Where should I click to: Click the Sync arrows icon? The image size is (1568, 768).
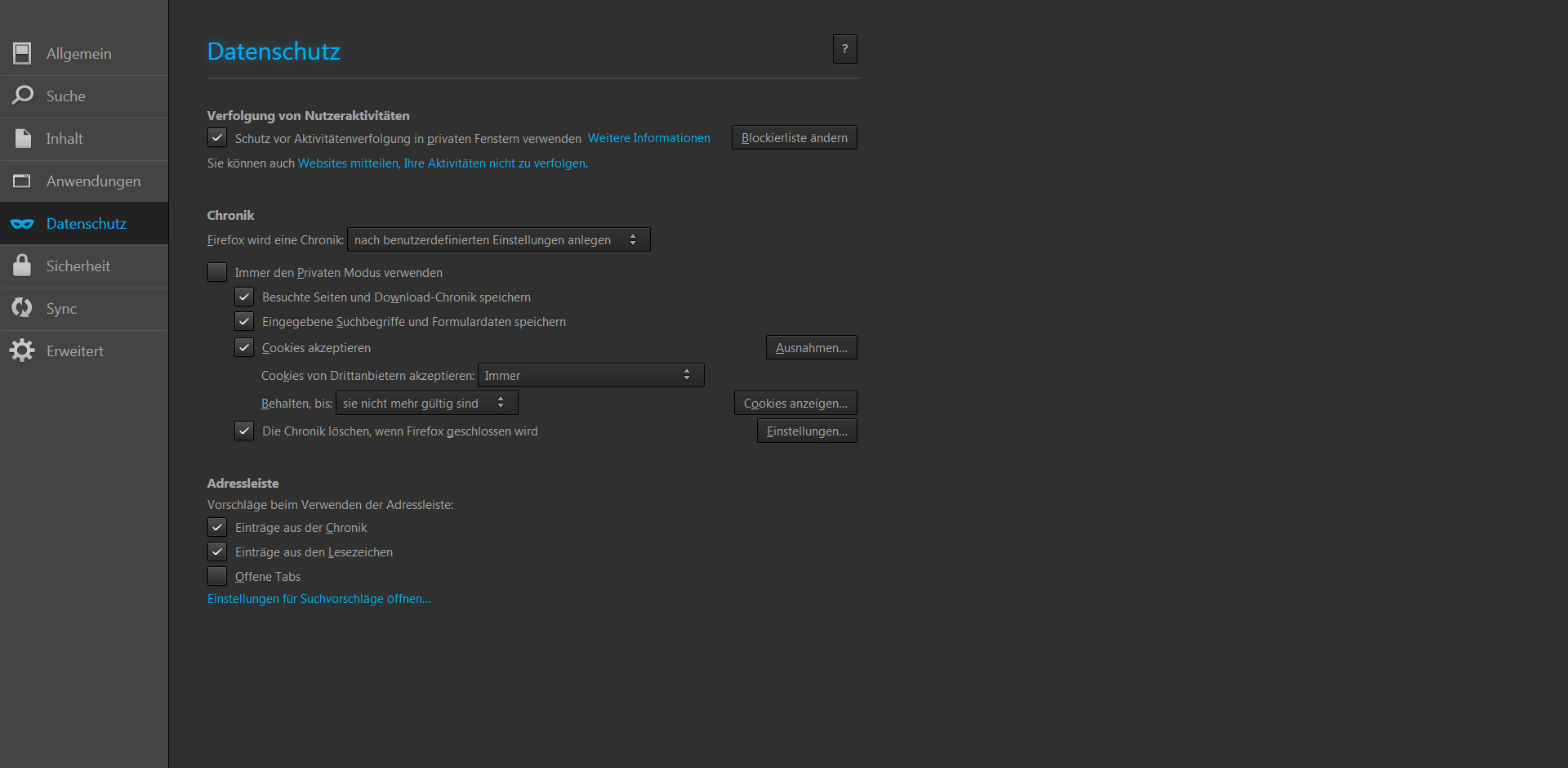22,308
